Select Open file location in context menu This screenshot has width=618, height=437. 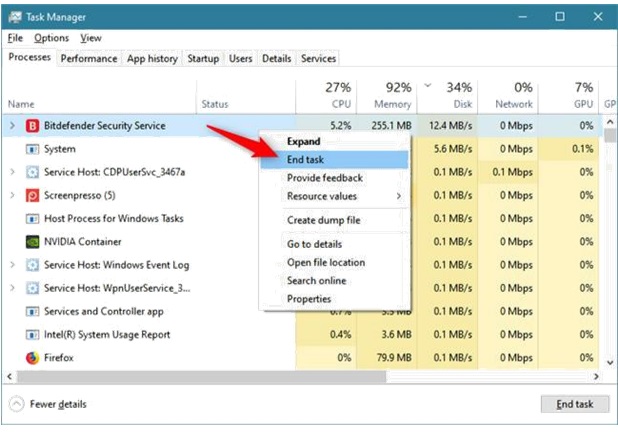click(325, 262)
